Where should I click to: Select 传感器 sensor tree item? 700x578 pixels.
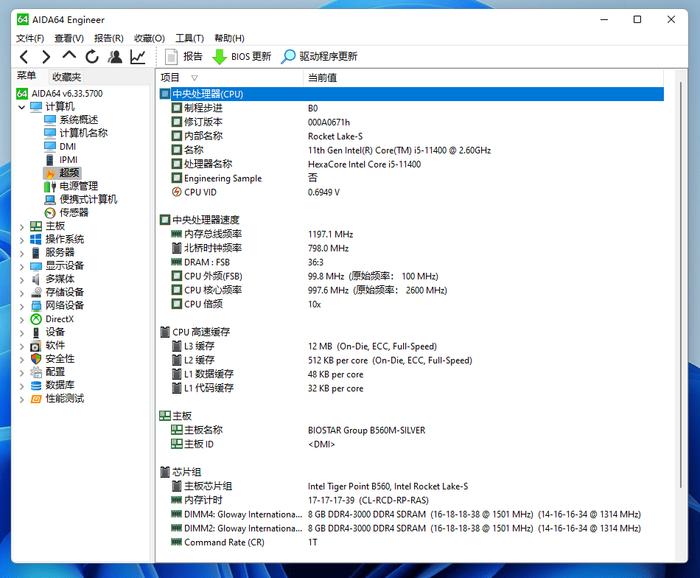67,212
